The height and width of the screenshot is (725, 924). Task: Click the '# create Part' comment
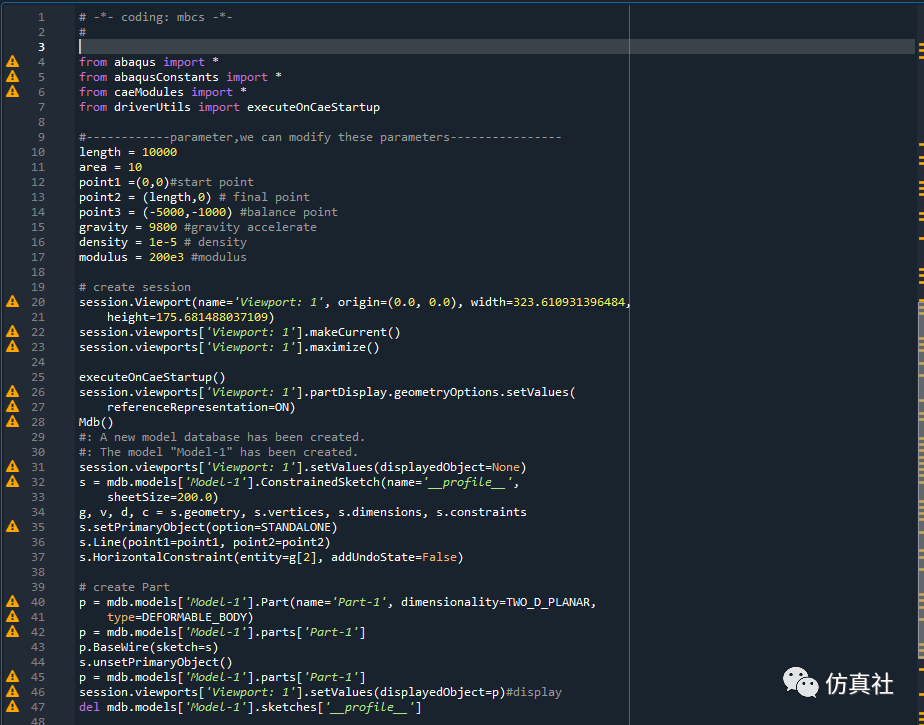click(124, 587)
